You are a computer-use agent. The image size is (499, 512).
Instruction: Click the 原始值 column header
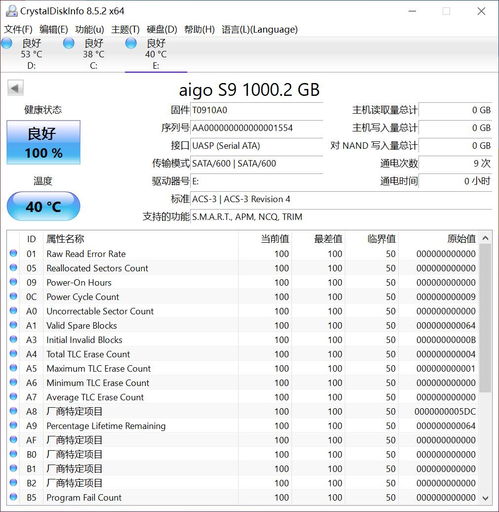tap(461, 239)
